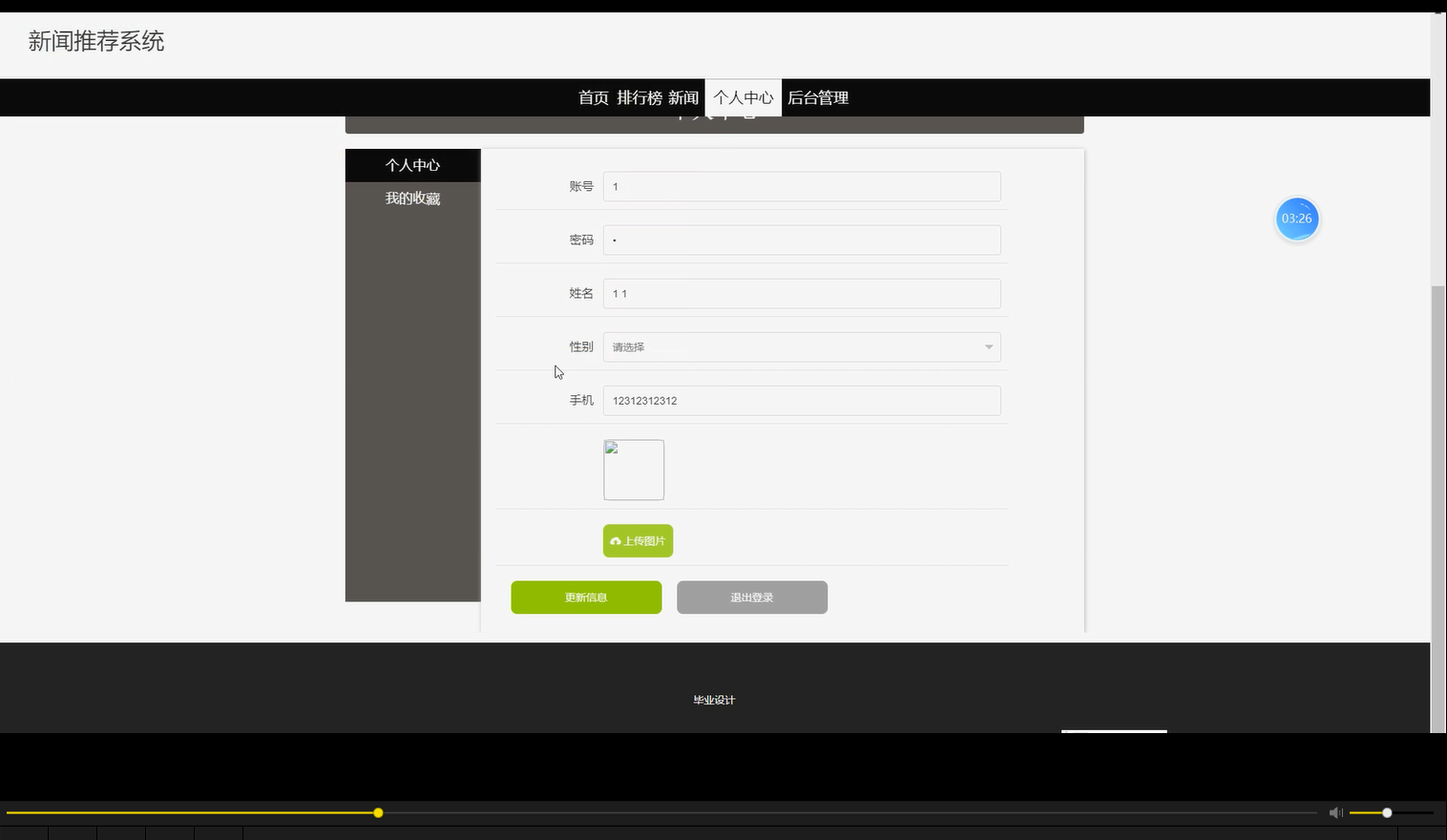Screen dimensions: 1447x840
Task: Select the 个人中心 navigation tab
Action: [744, 97]
